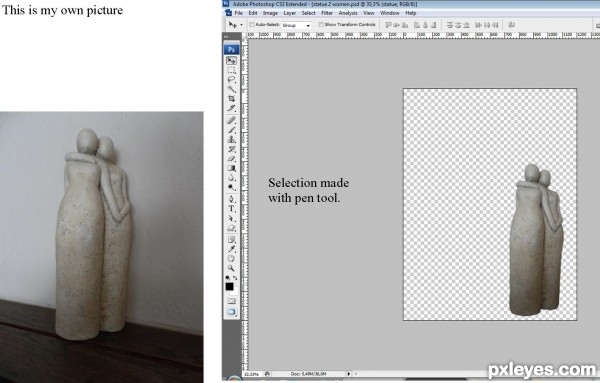This screenshot has height=383, width=600.
Task: Click the Ps logo atop the toolbox
Action: 232,49
